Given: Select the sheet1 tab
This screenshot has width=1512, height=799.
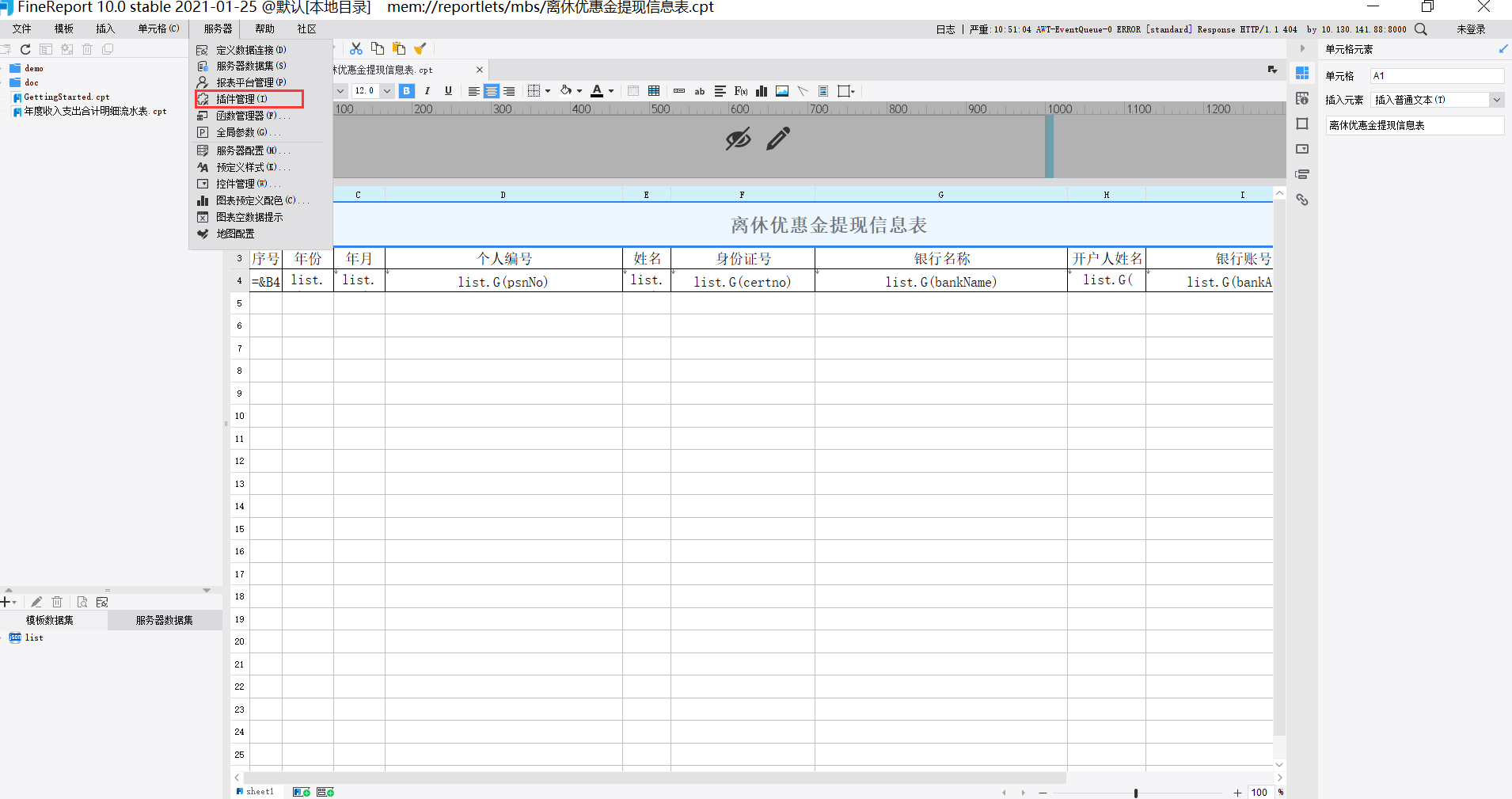Looking at the screenshot, I should pyautogui.click(x=255, y=792).
